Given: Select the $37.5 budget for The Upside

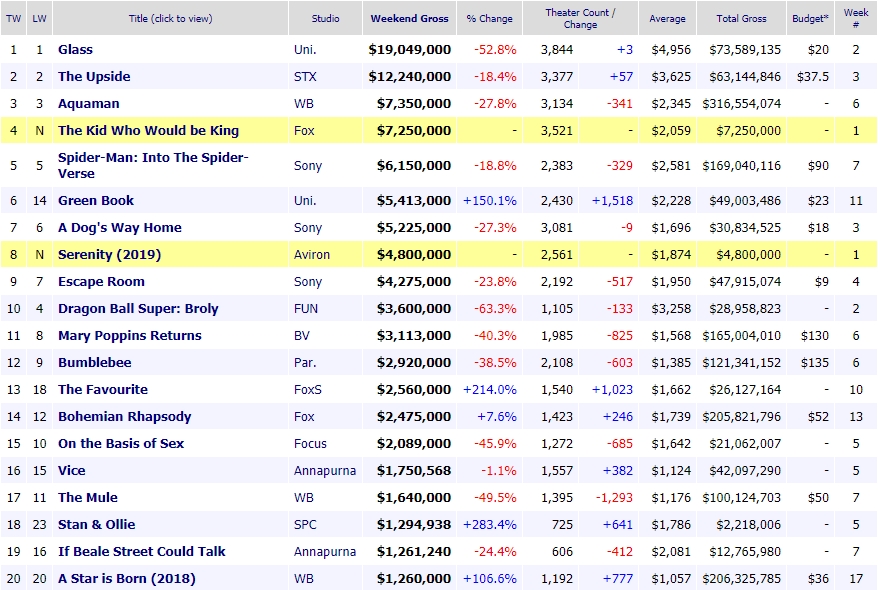Looking at the screenshot, I should [813, 76].
